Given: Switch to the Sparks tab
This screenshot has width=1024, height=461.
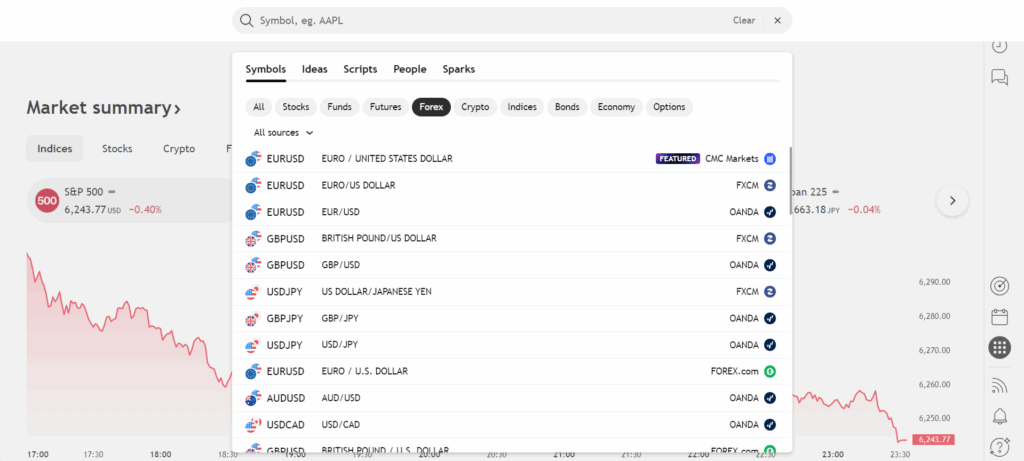Looking at the screenshot, I should [x=458, y=69].
